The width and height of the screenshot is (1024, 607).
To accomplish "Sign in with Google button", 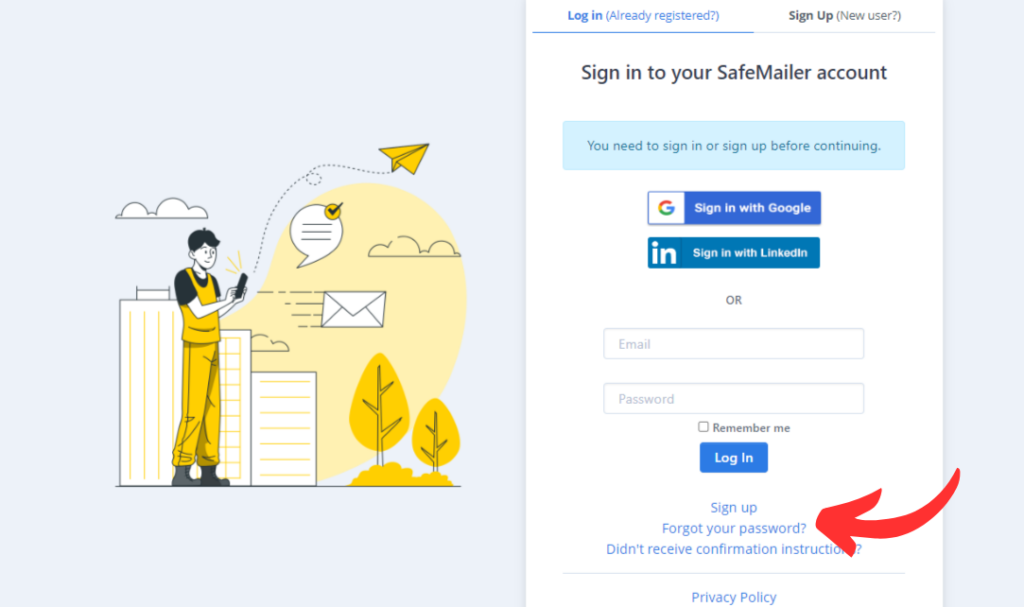I will click(x=734, y=208).
